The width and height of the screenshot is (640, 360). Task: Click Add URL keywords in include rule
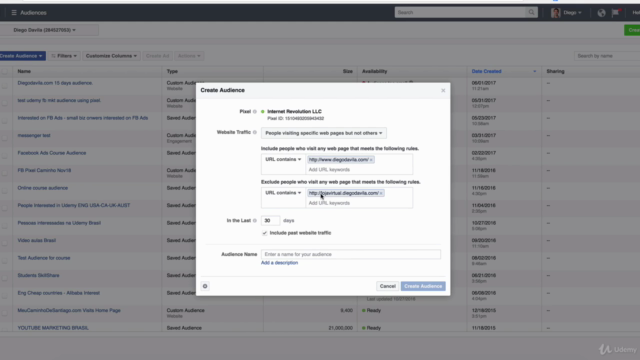329,170
